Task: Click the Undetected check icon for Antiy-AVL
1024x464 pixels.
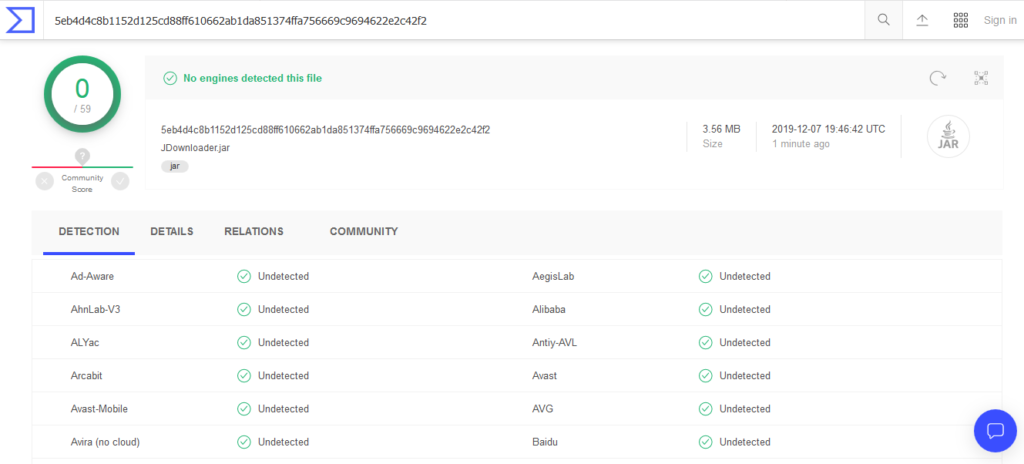Action: (705, 342)
